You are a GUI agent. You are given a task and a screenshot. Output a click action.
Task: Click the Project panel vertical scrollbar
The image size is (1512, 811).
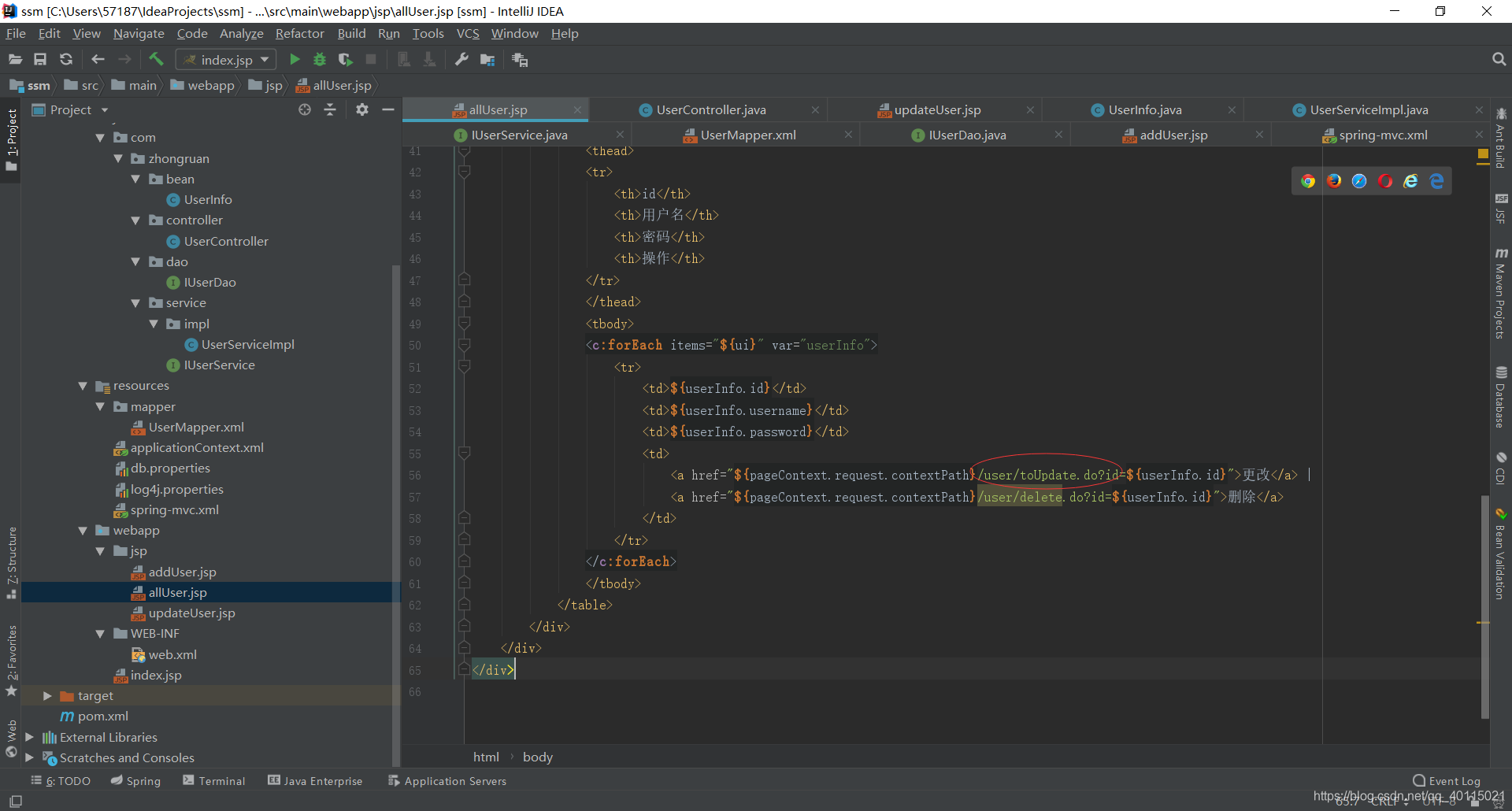point(396,517)
